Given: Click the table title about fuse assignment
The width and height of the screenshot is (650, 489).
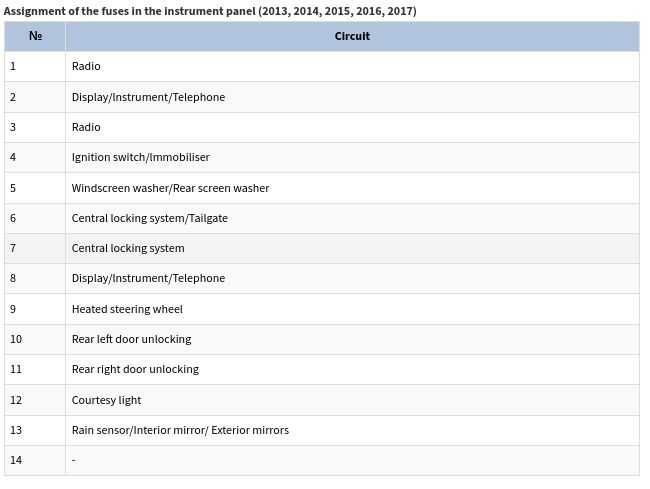Looking at the screenshot, I should [x=210, y=11].
